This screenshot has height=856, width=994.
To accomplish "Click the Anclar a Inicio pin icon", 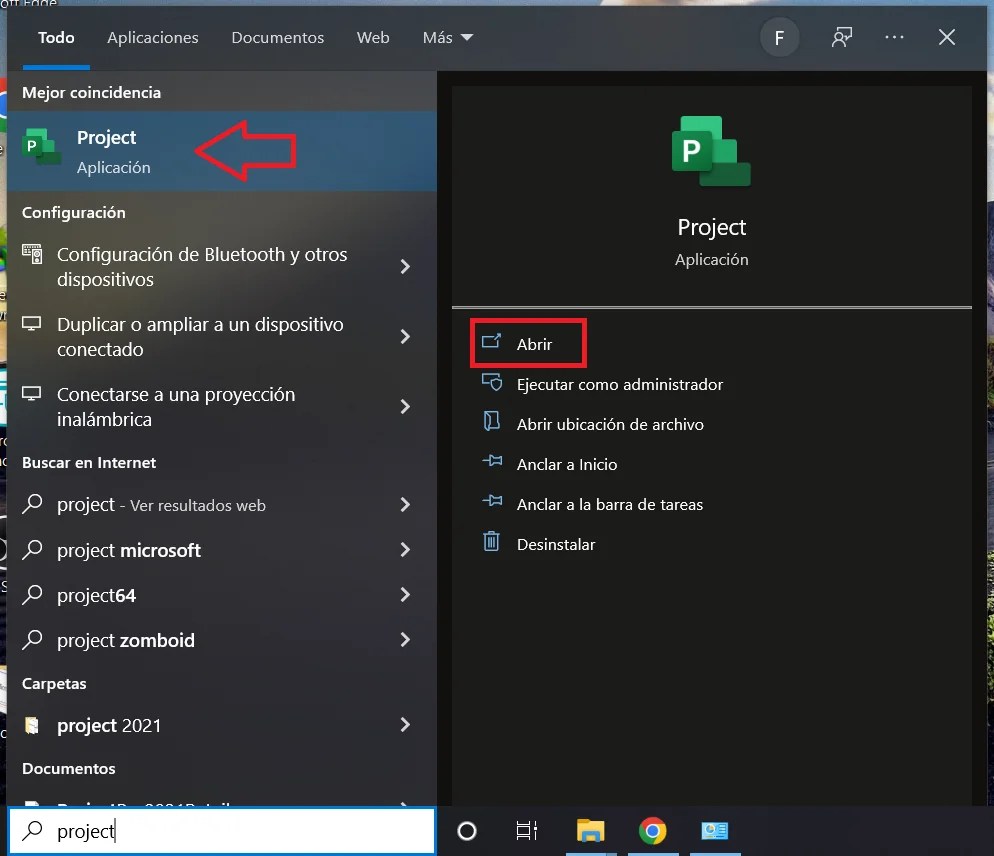I will click(x=492, y=462).
